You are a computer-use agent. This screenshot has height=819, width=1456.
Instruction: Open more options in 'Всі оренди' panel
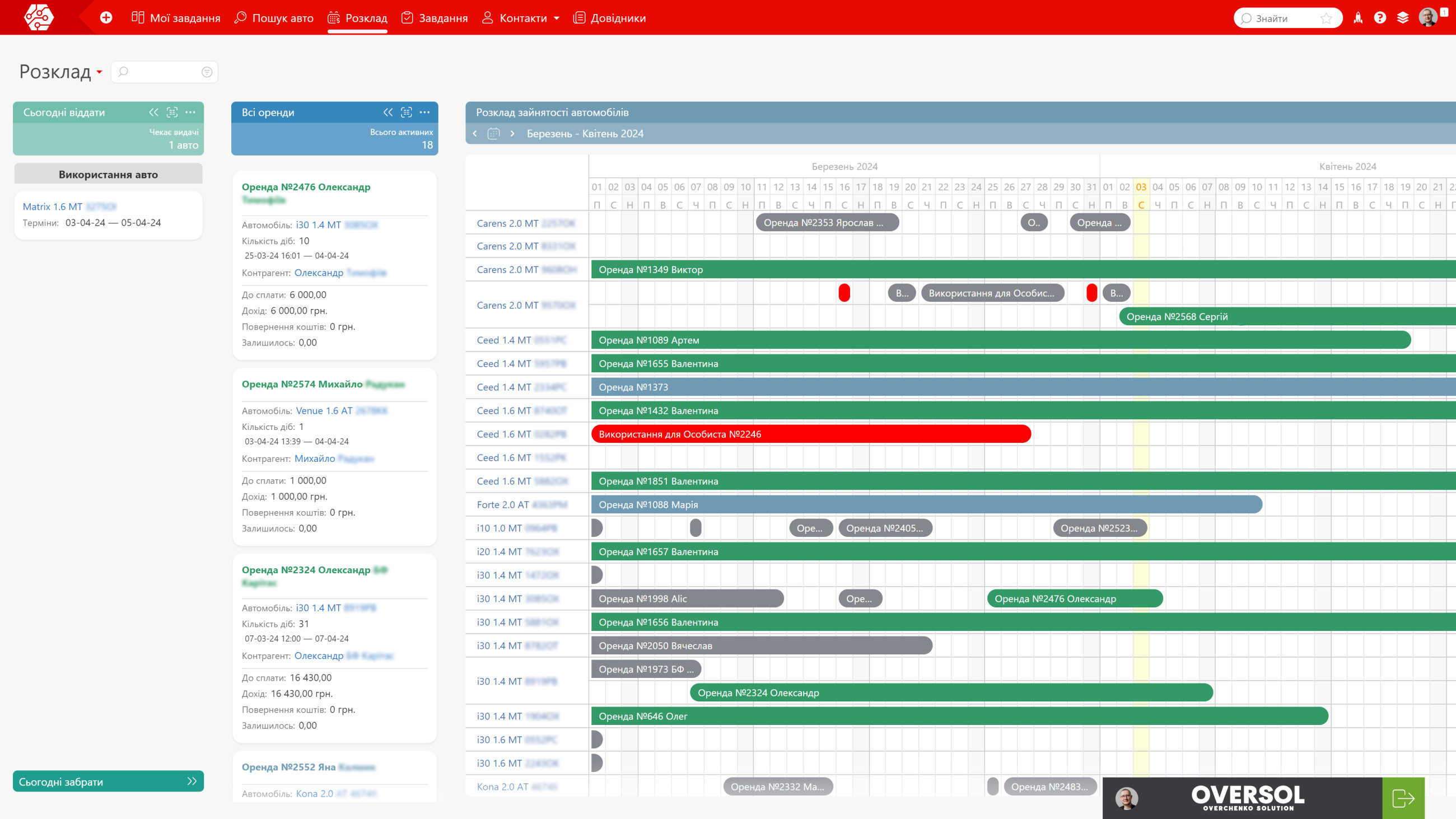[x=425, y=113]
